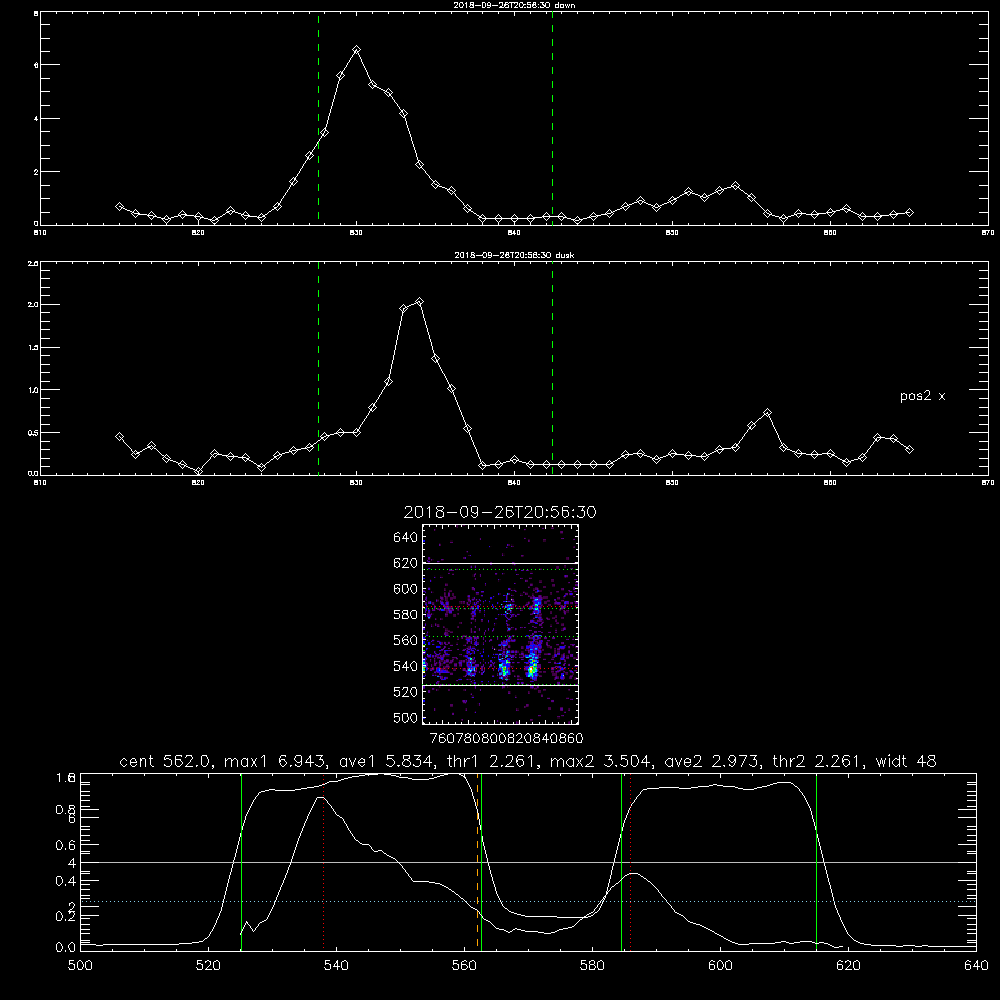The width and height of the screenshot is (1000, 1000).
Task: Select the 540 label on spectrogram y-axis
Action: pyautogui.click(x=406, y=666)
